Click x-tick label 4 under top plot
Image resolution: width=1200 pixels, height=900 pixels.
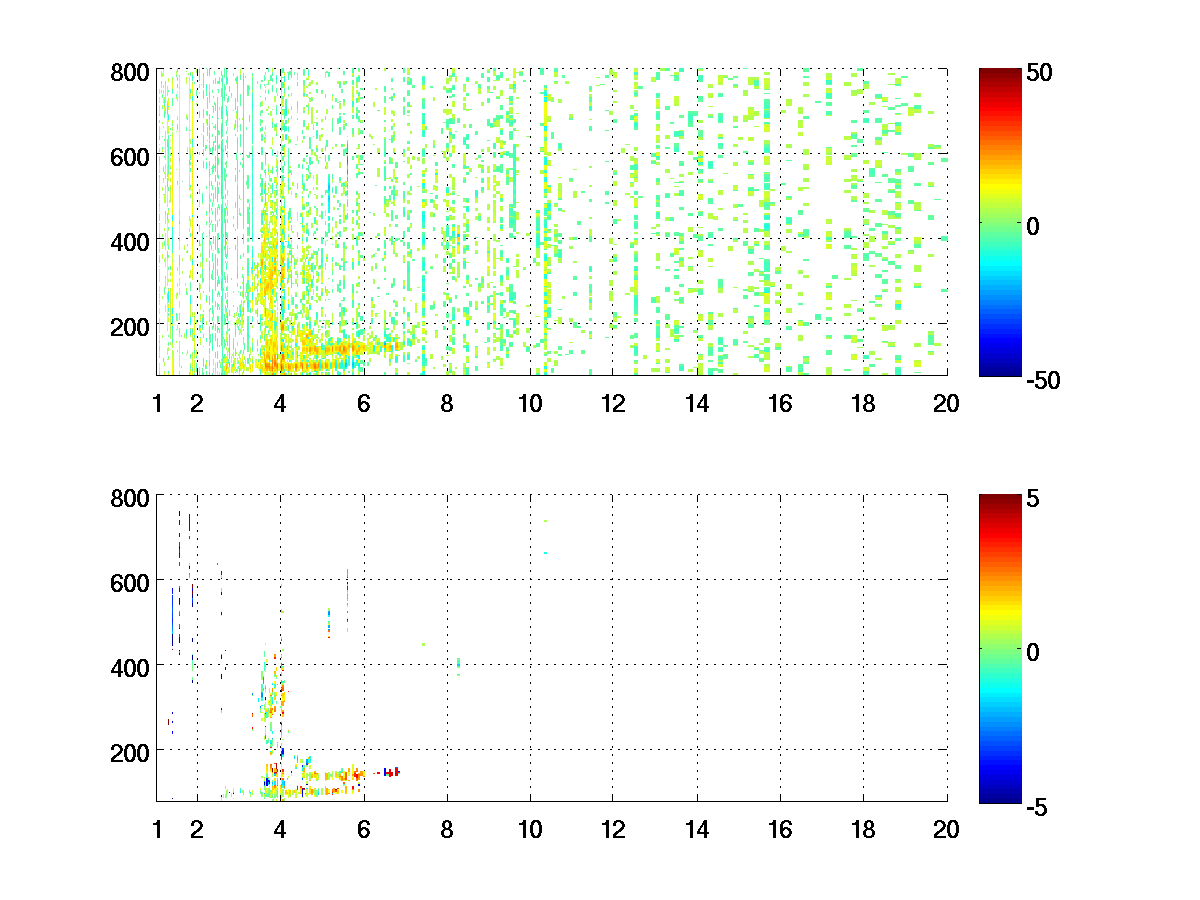280,404
